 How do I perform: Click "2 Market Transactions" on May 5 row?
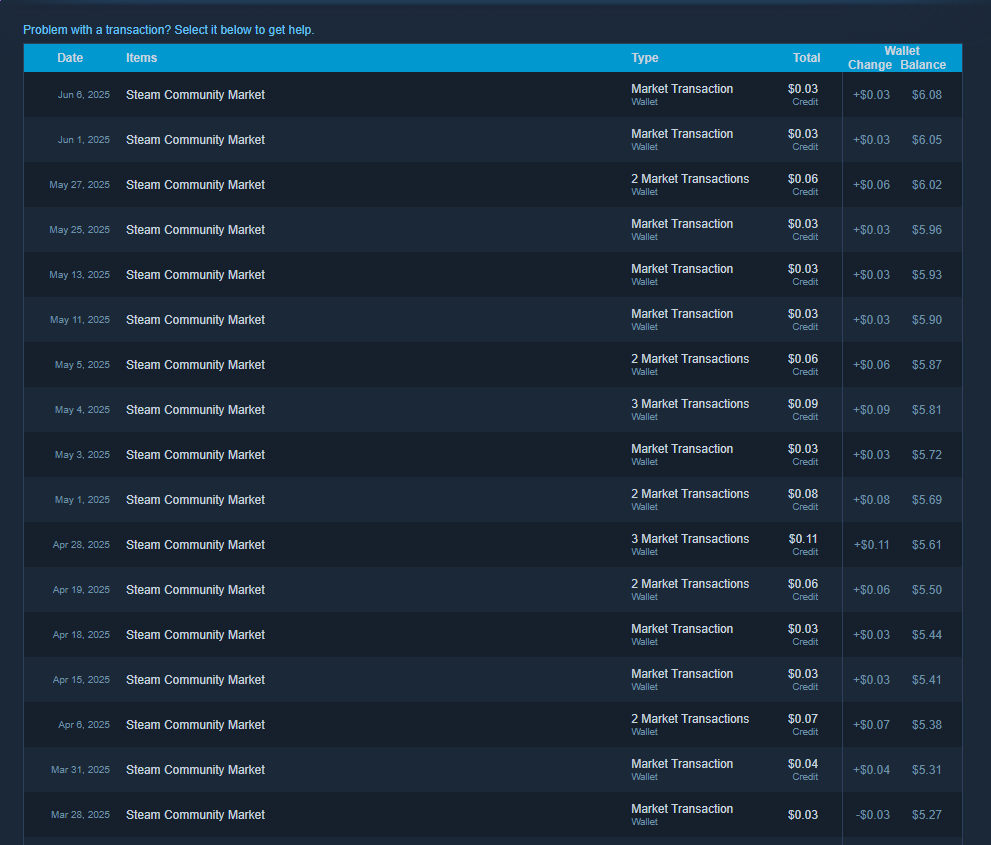[690, 359]
